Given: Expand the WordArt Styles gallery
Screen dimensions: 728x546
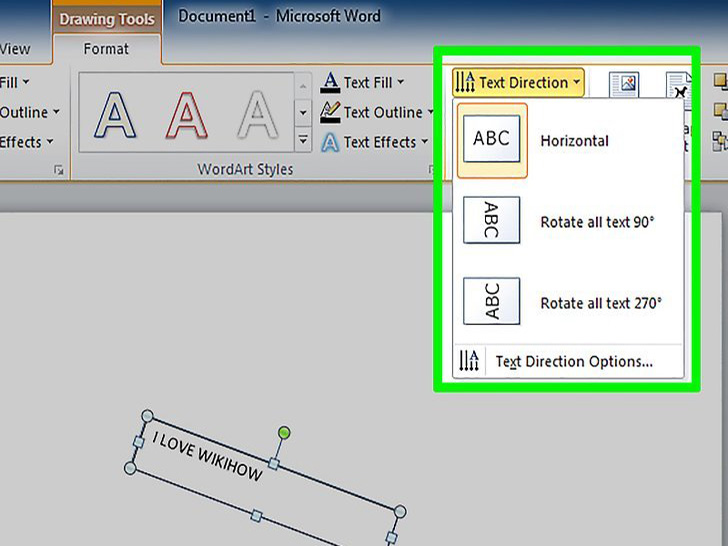Looking at the screenshot, I should 303,139.
